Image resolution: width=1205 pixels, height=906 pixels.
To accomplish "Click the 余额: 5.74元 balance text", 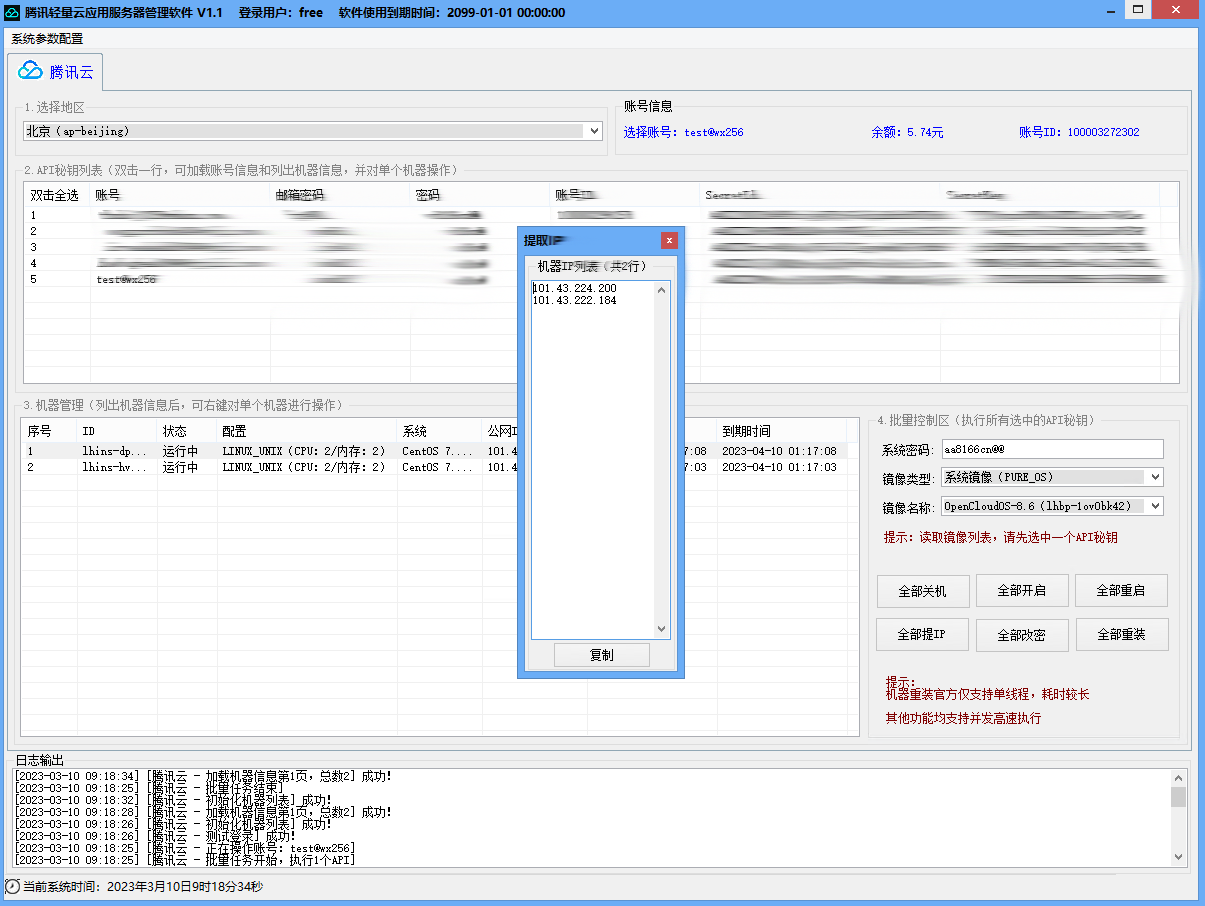I will point(907,132).
